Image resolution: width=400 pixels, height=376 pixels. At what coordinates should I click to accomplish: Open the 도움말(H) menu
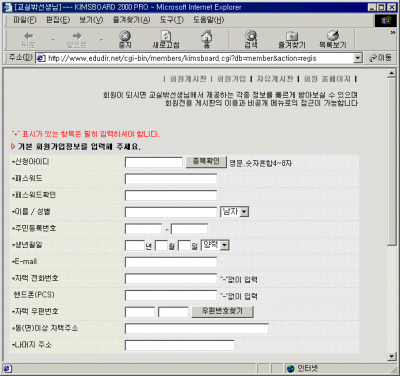pyautogui.click(x=209, y=20)
